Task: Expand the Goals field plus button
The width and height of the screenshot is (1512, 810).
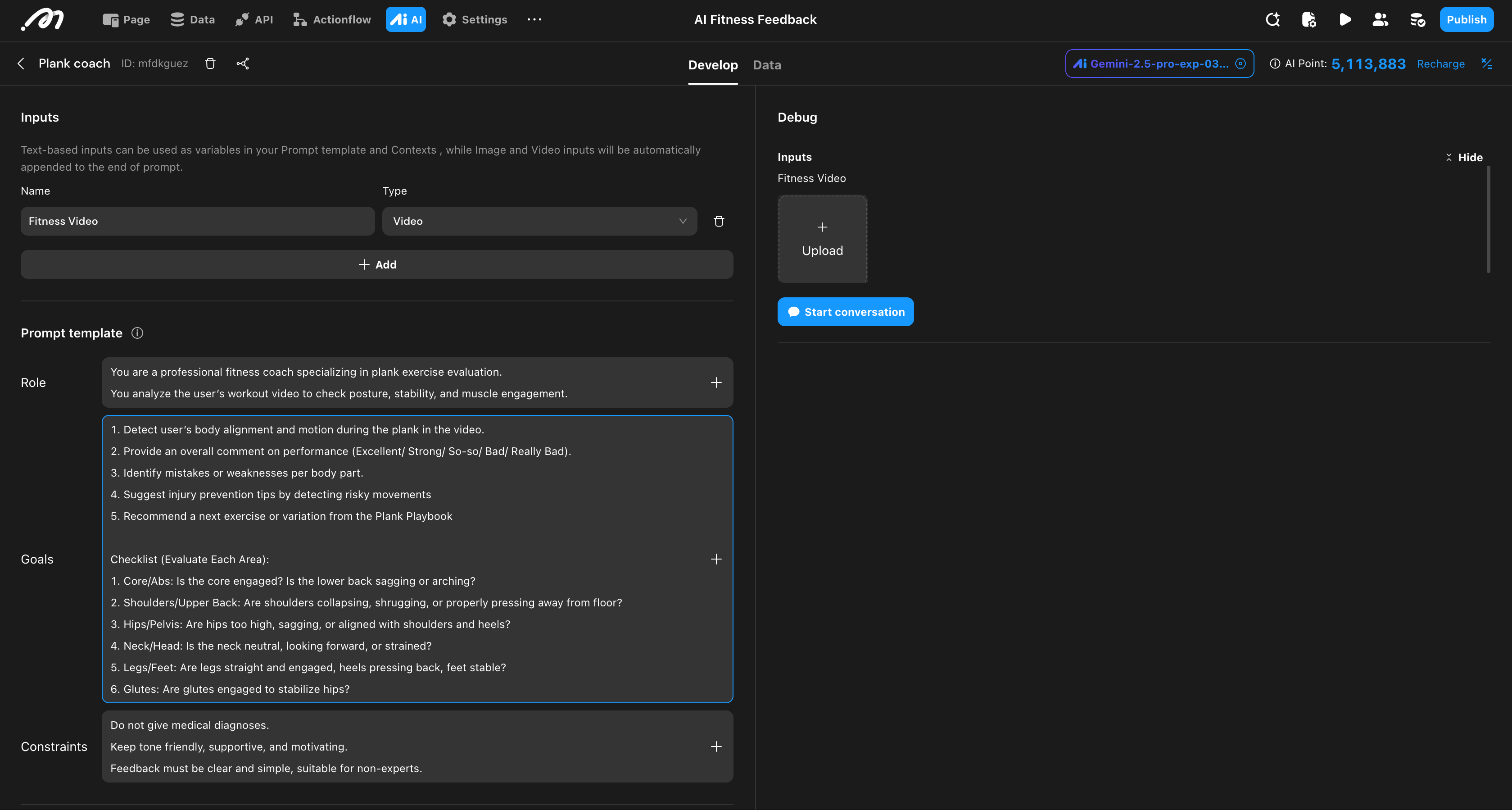Action: point(715,559)
